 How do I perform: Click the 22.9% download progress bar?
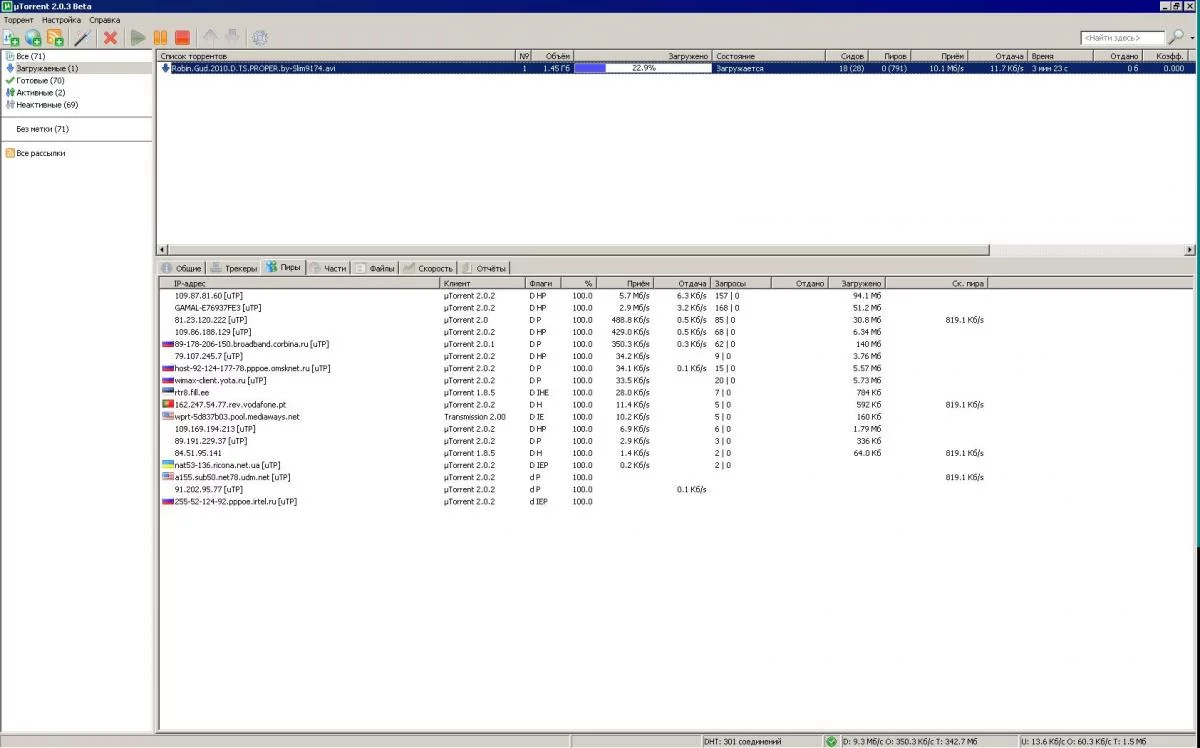pos(643,68)
